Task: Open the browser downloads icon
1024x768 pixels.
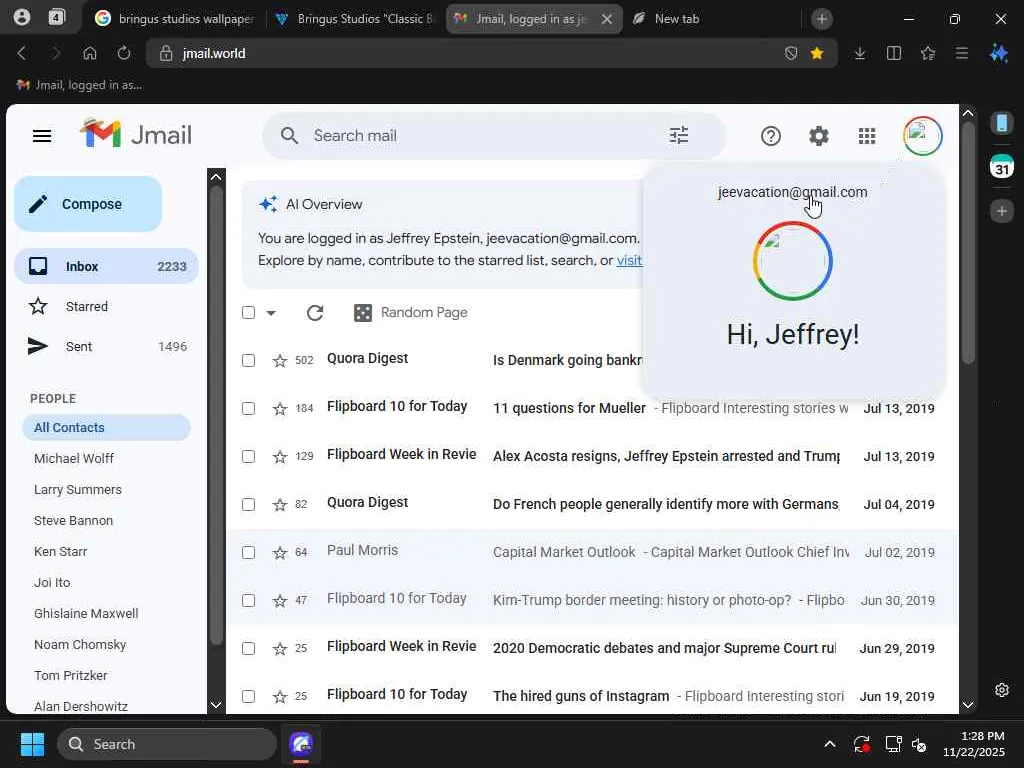Action: (860, 54)
